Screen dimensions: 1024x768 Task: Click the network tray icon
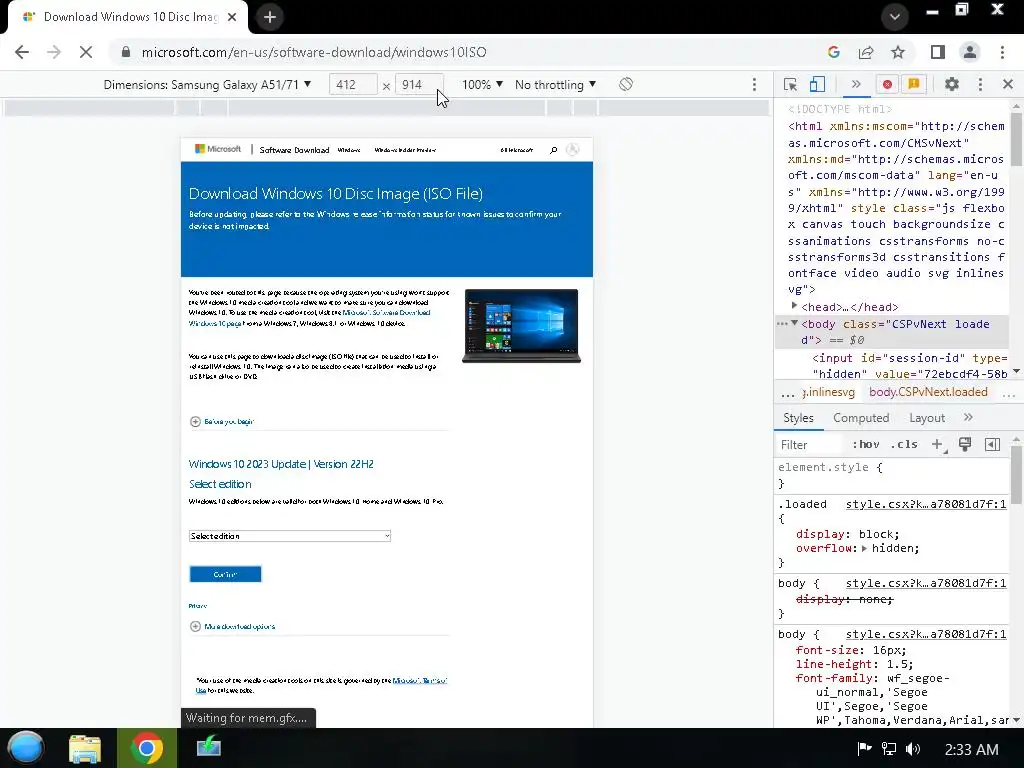click(x=888, y=748)
